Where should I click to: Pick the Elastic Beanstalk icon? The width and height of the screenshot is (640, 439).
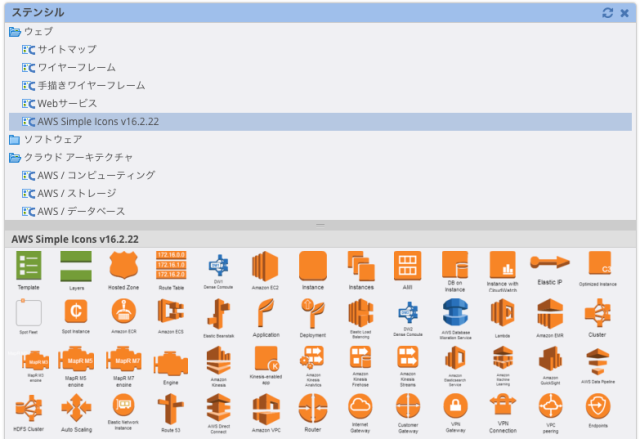click(218, 314)
